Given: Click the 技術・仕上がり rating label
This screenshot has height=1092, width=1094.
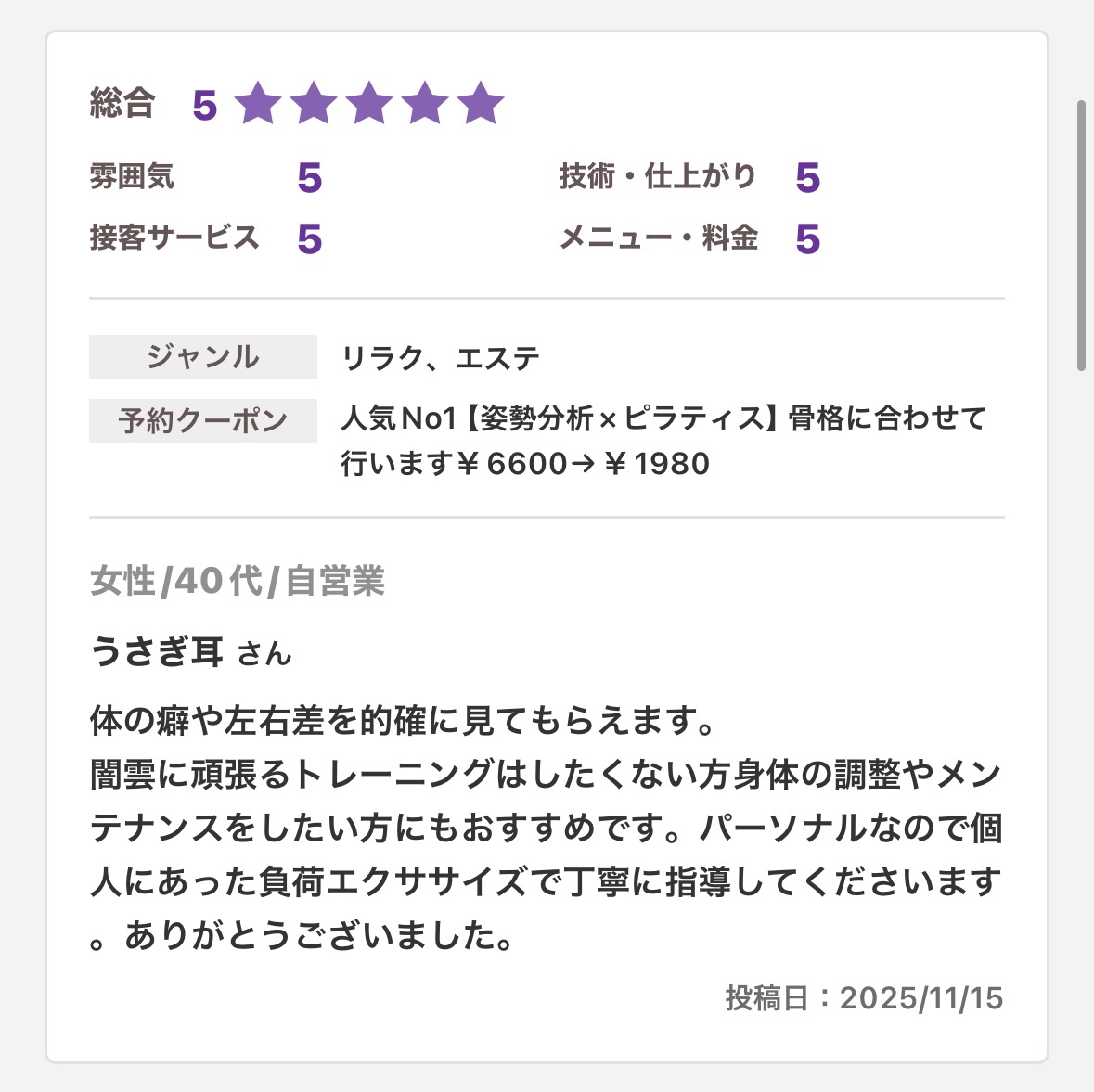Looking at the screenshot, I should pyautogui.click(x=658, y=176).
